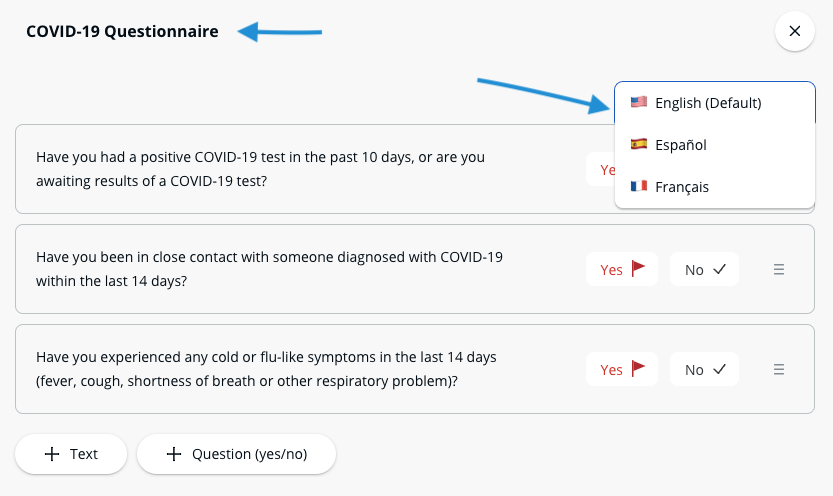Select English (Default) language option

(x=708, y=103)
